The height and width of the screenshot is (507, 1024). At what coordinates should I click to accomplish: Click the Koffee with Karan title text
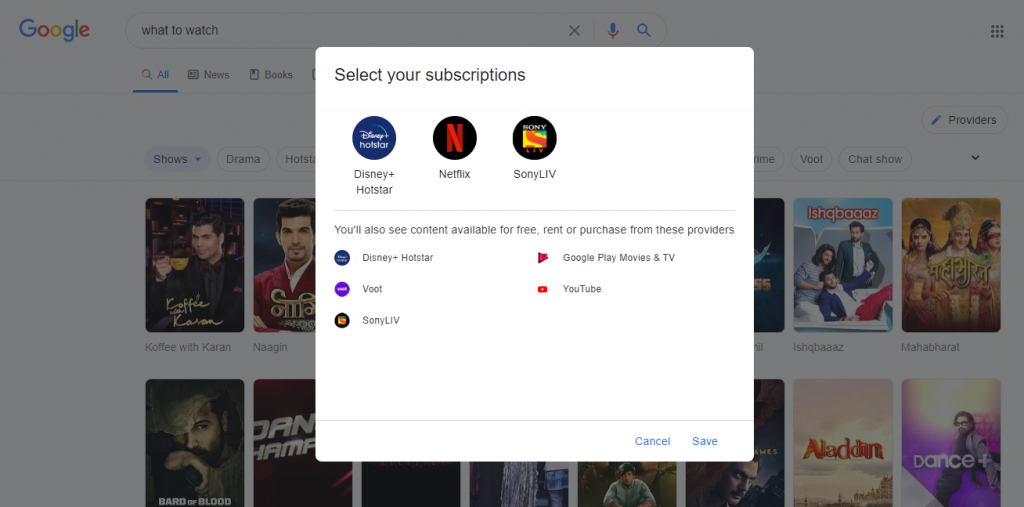pyautogui.click(x=188, y=347)
